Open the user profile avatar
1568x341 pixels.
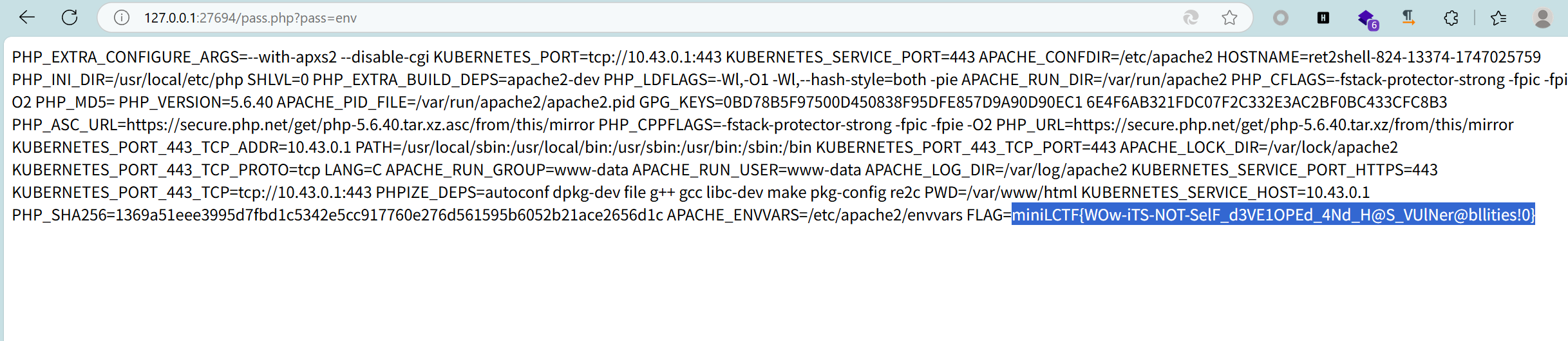pyautogui.click(x=1542, y=17)
